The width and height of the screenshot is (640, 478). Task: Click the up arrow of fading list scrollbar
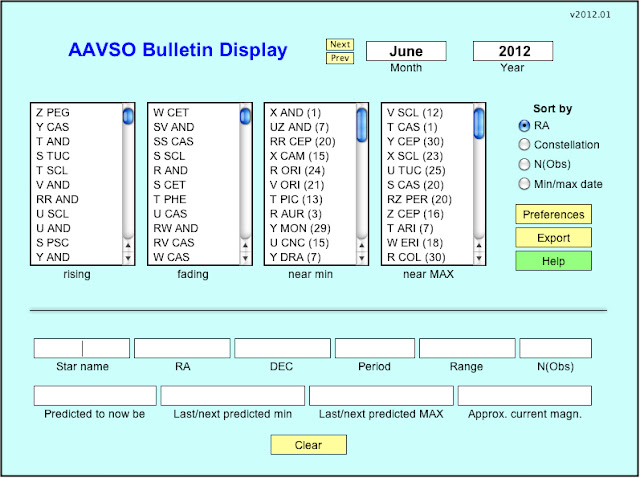(x=245, y=245)
